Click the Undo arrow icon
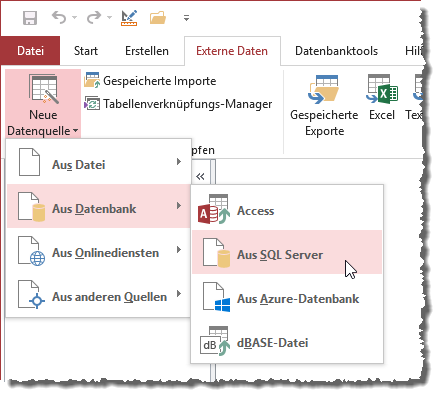This screenshot has height=400, width=441. click(59, 17)
